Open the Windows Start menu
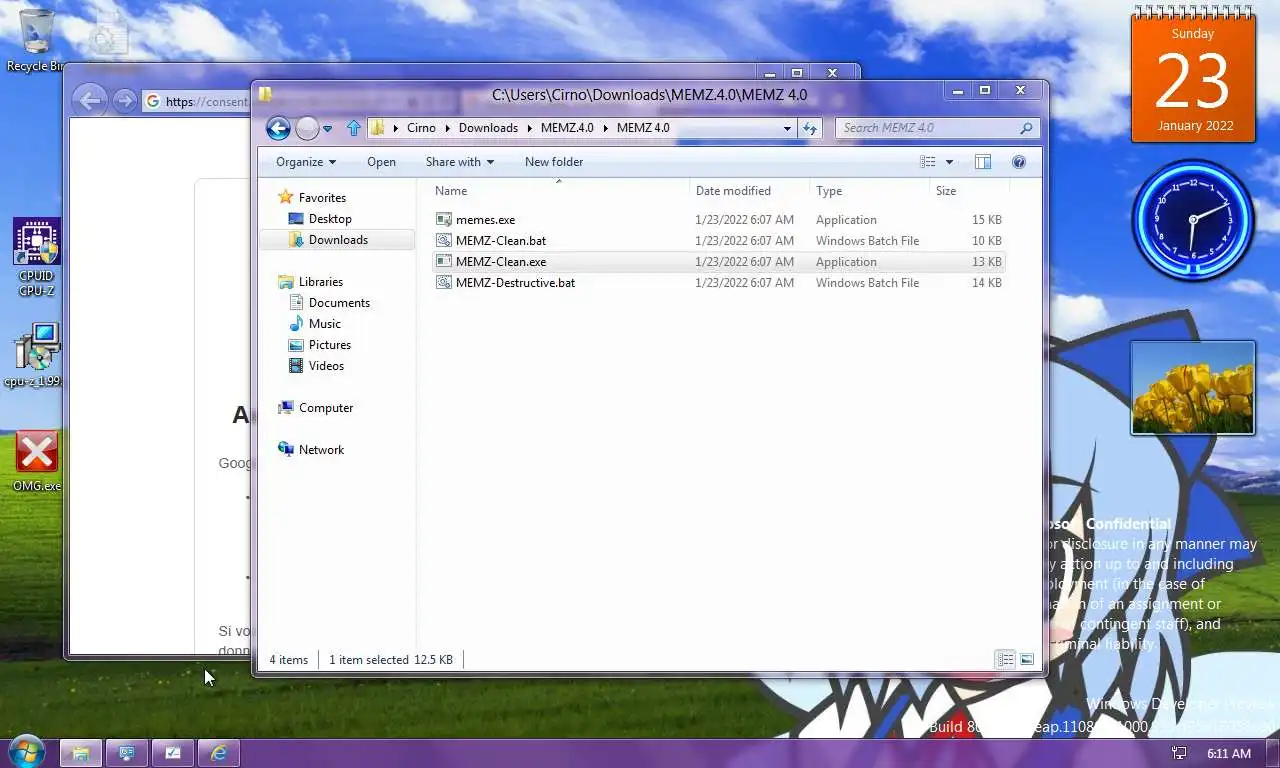Image resolution: width=1280 pixels, height=768 pixels. [26, 752]
